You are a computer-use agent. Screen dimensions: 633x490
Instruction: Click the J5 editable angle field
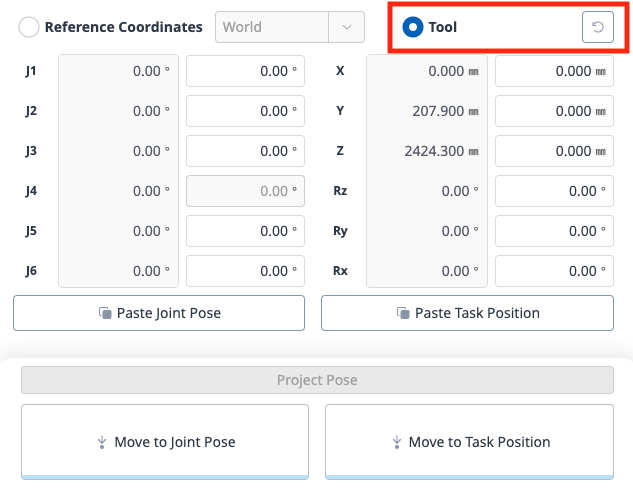tap(245, 231)
